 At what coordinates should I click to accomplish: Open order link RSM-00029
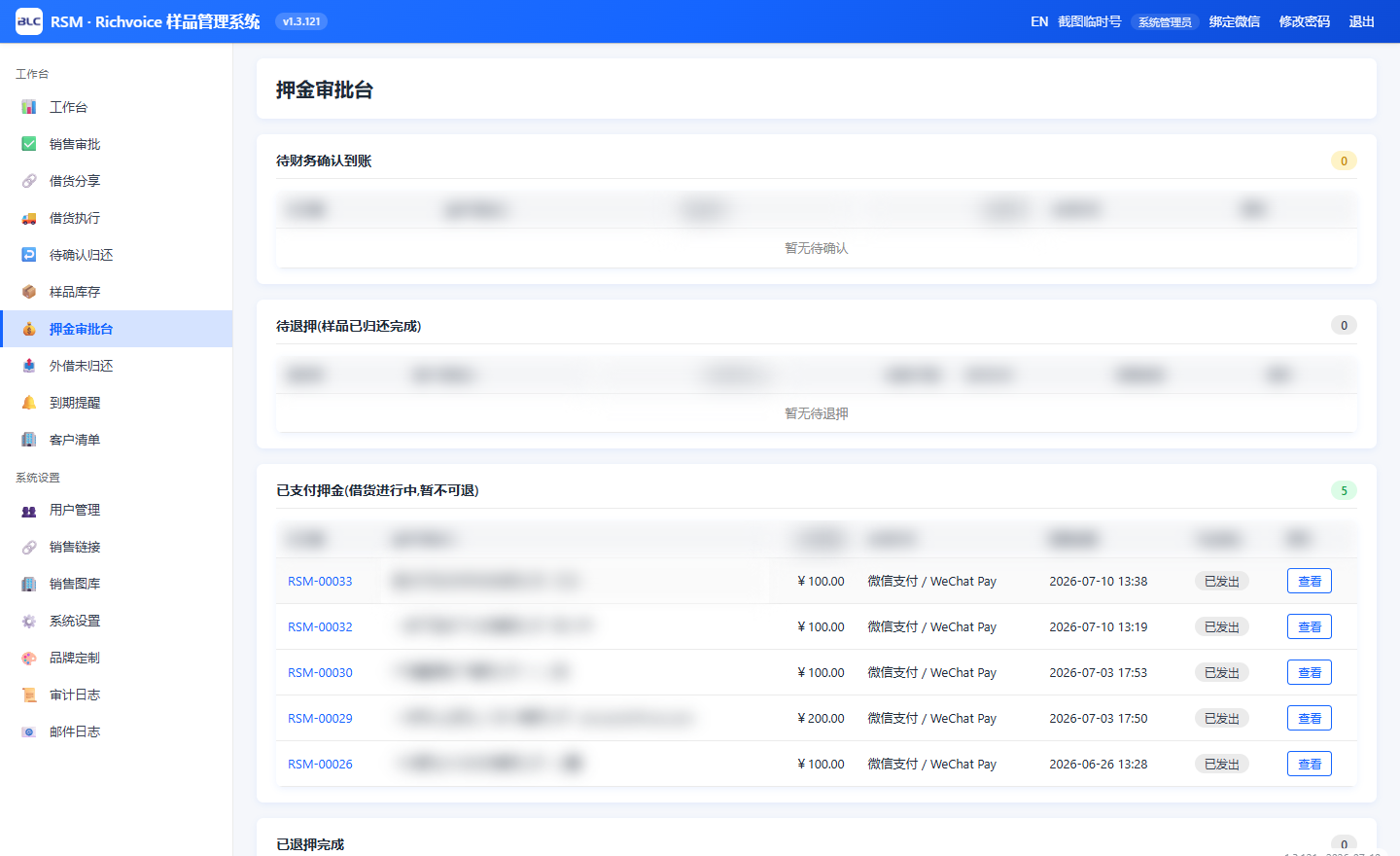point(320,718)
